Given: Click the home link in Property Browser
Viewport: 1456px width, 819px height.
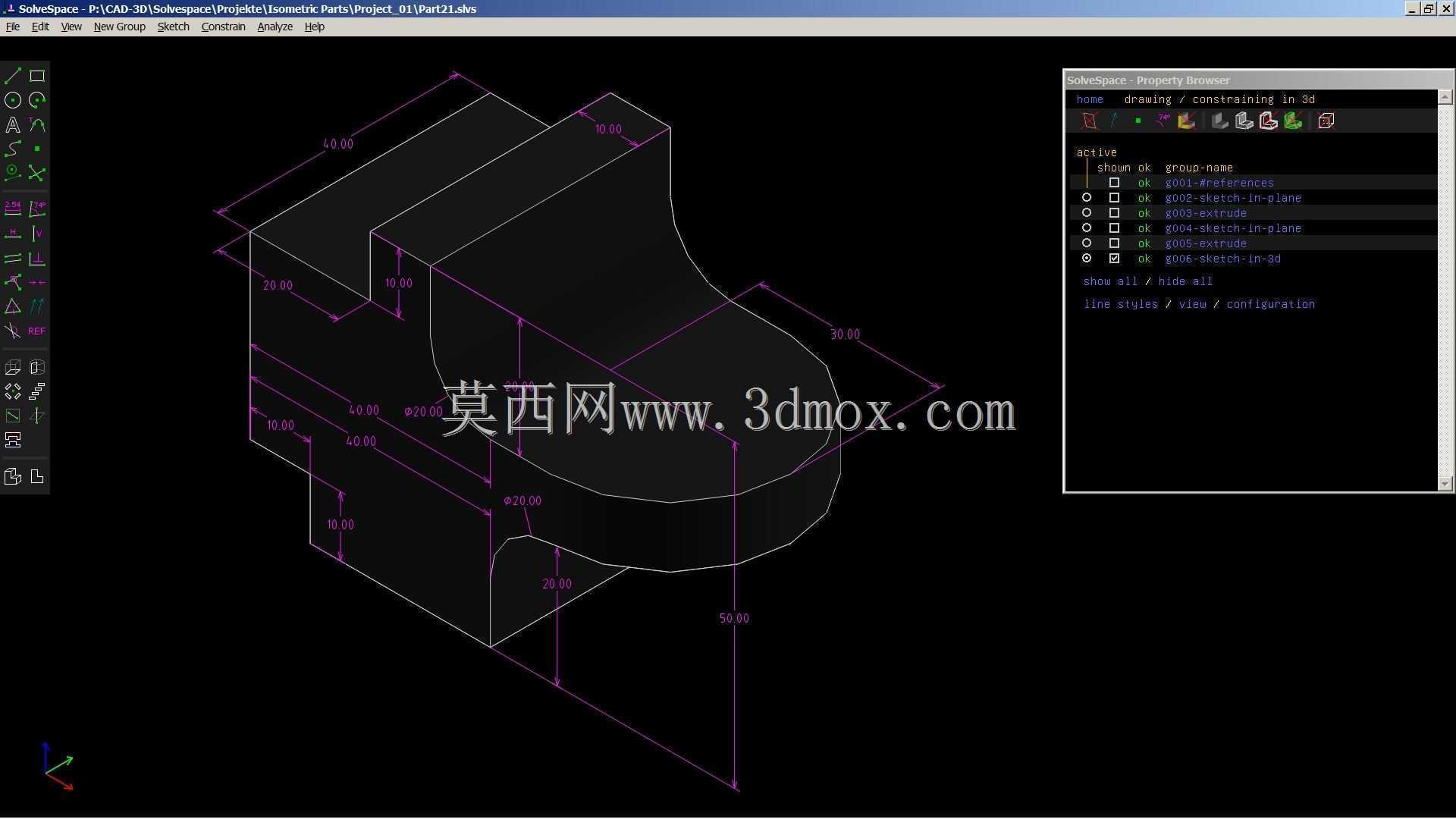Looking at the screenshot, I should coord(1090,99).
